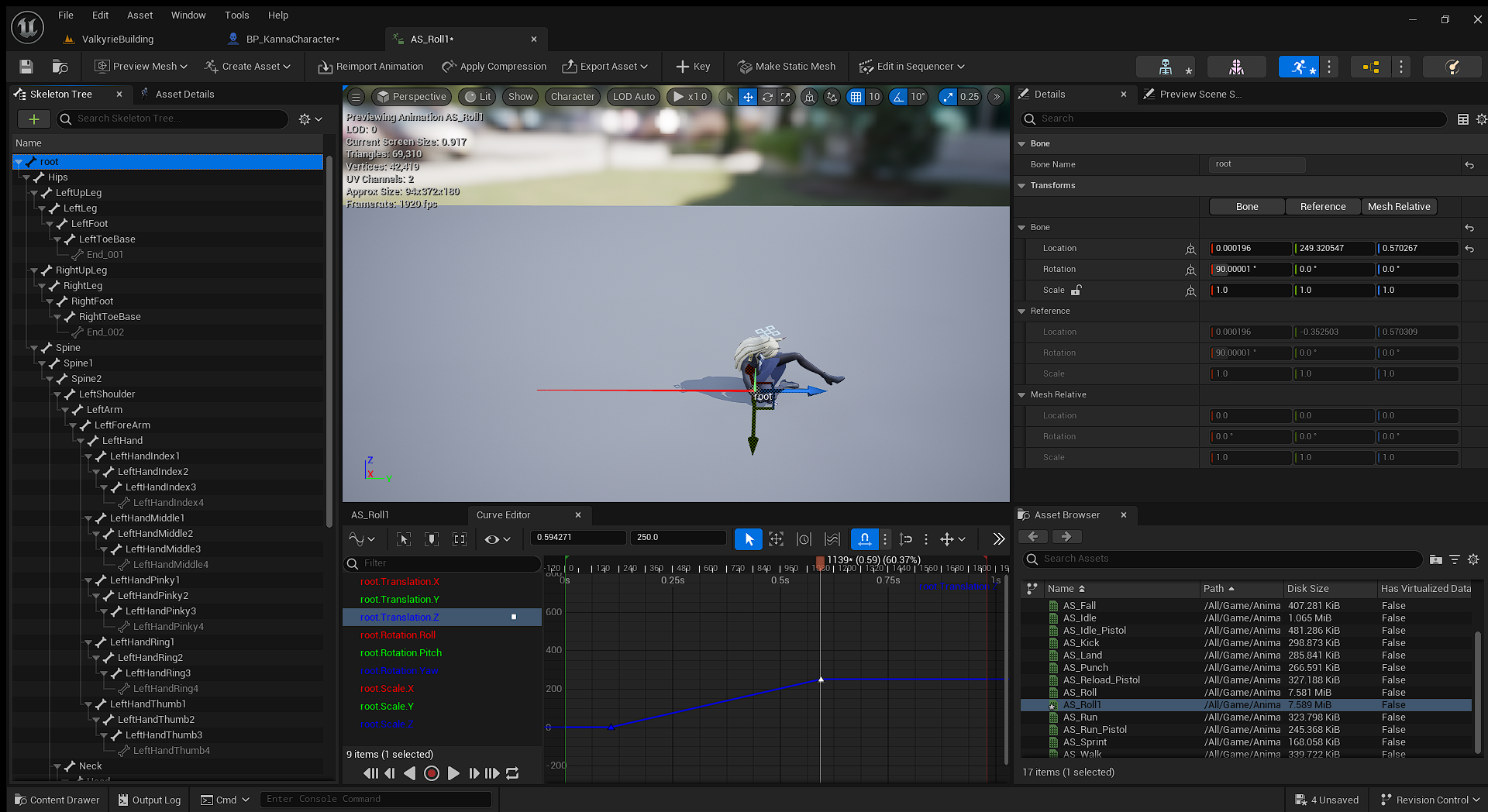Toggle scale snapping in viewport
Image resolution: width=1488 pixels, height=812 pixels.
tap(949, 97)
